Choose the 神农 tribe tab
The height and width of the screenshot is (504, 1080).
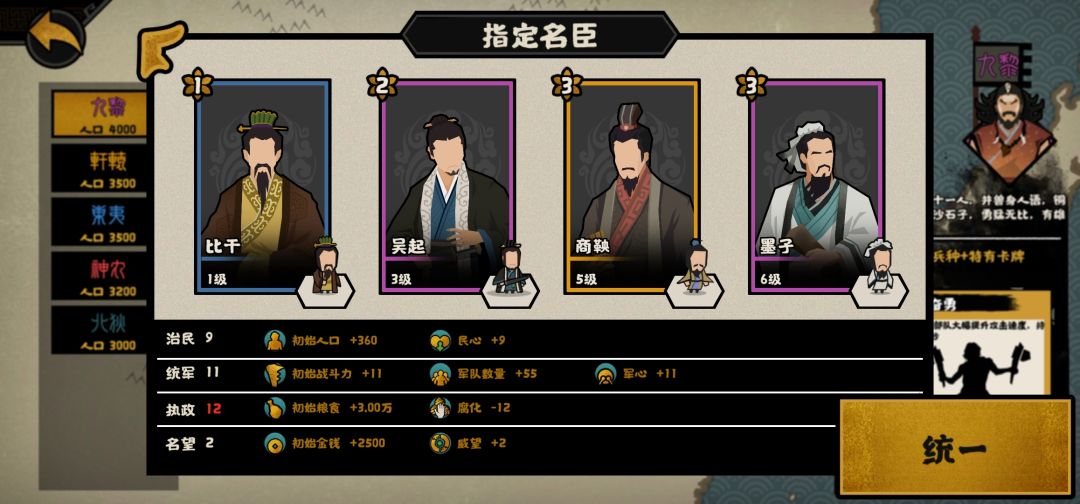(100, 275)
